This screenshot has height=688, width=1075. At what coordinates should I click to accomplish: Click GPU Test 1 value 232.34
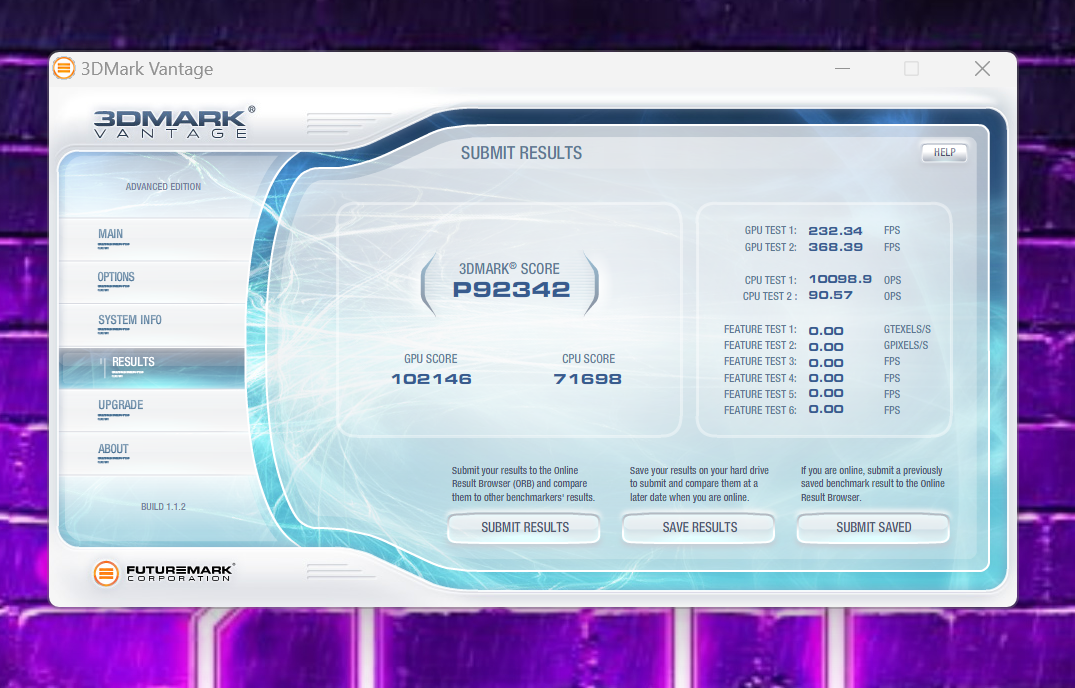(x=835, y=231)
